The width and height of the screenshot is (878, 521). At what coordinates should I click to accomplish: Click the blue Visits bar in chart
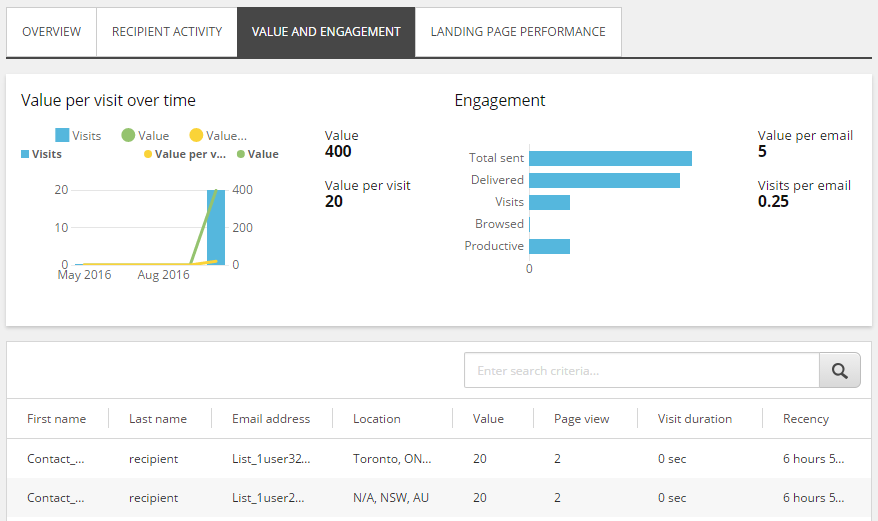click(216, 227)
